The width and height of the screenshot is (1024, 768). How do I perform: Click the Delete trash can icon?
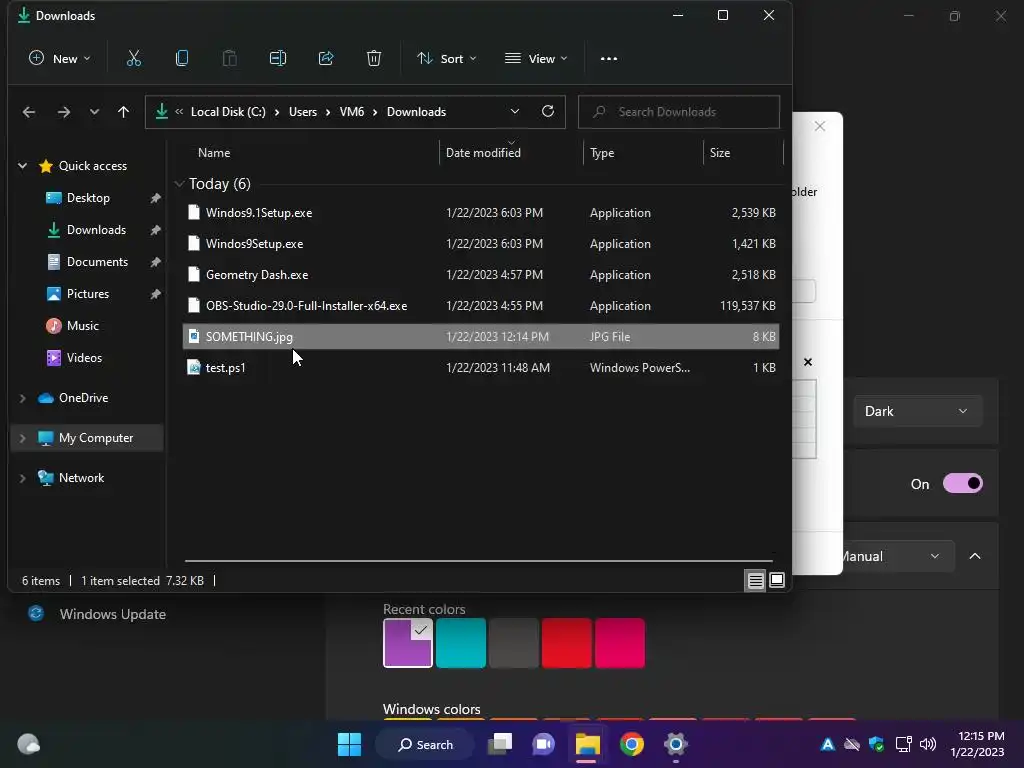(374, 59)
